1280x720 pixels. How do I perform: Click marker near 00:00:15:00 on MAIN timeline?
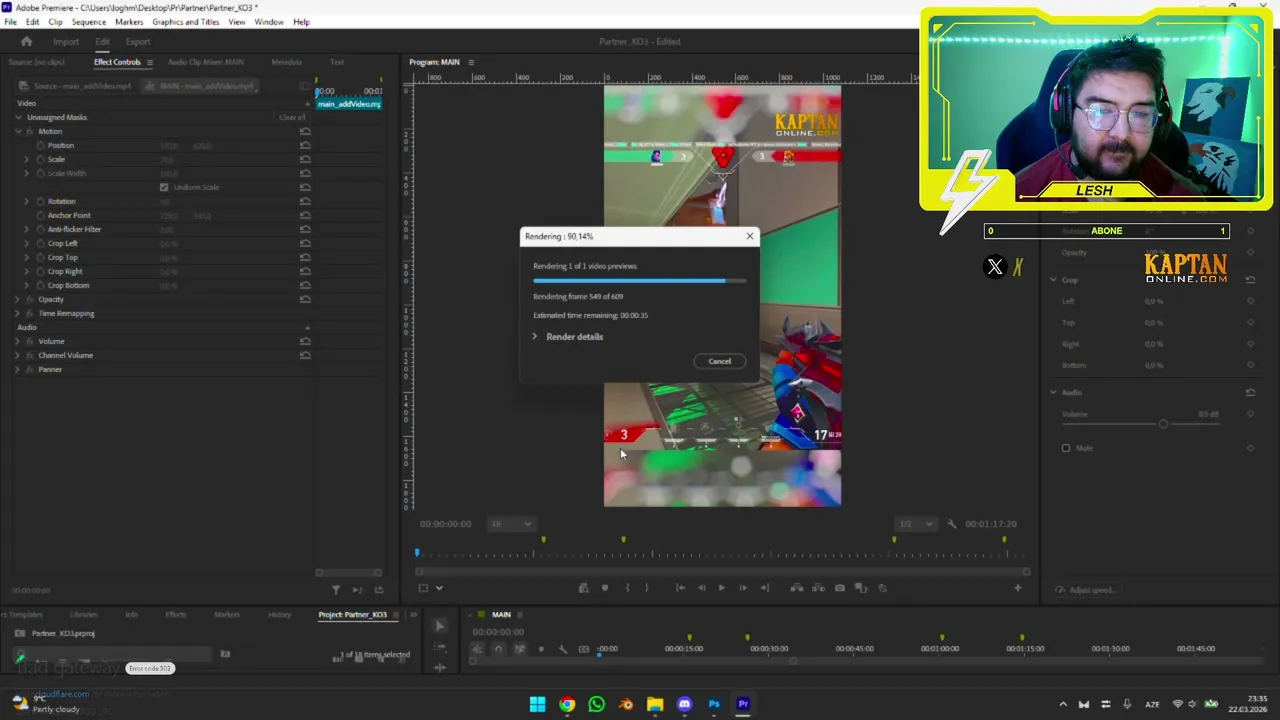[689, 637]
